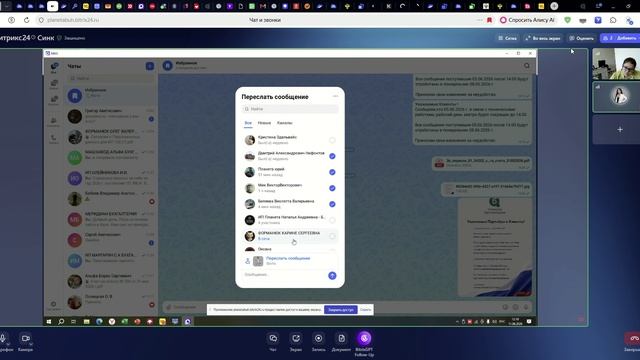640x360 pixels.
Task: Uncheck the Планета юрий contact
Action: [332, 172]
